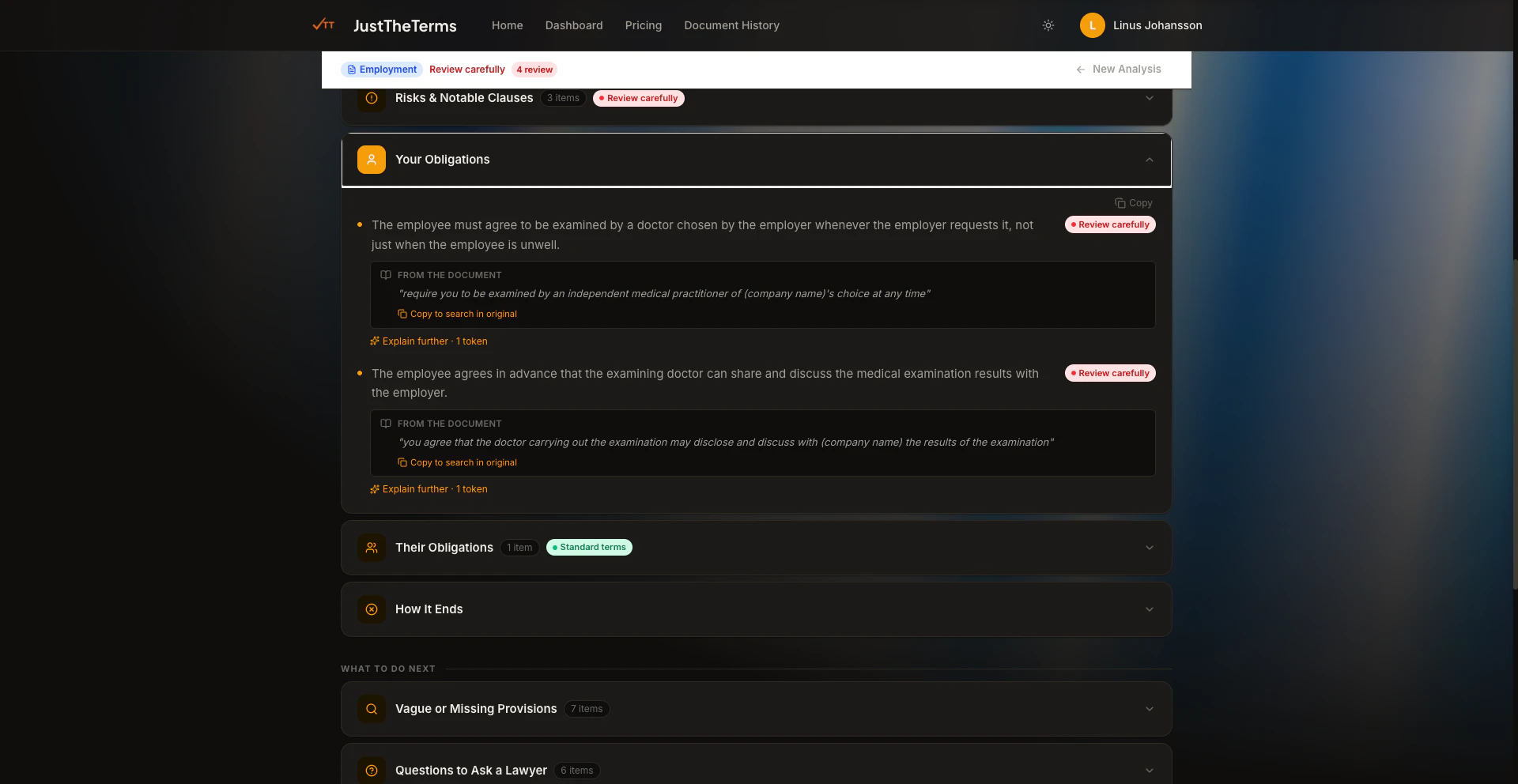1518x784 pixels.
Task: Expand the Risks & Notable Clauses section chevron
Action: pyautogui.click(x=1150, y=98)
